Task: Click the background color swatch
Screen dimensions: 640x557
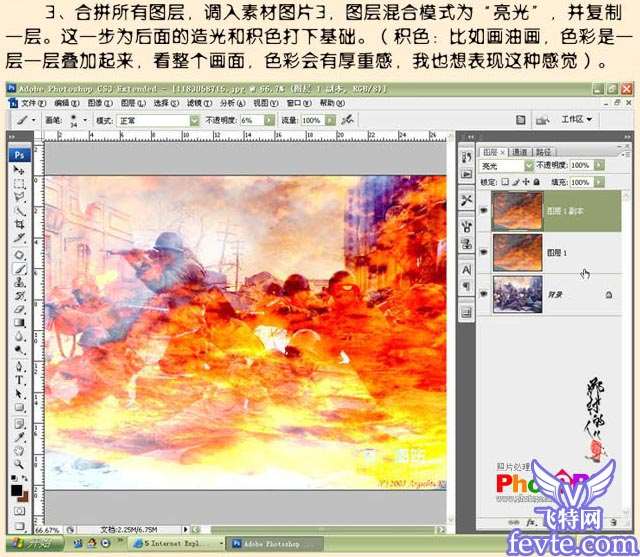Action: [x=24, y=497]
